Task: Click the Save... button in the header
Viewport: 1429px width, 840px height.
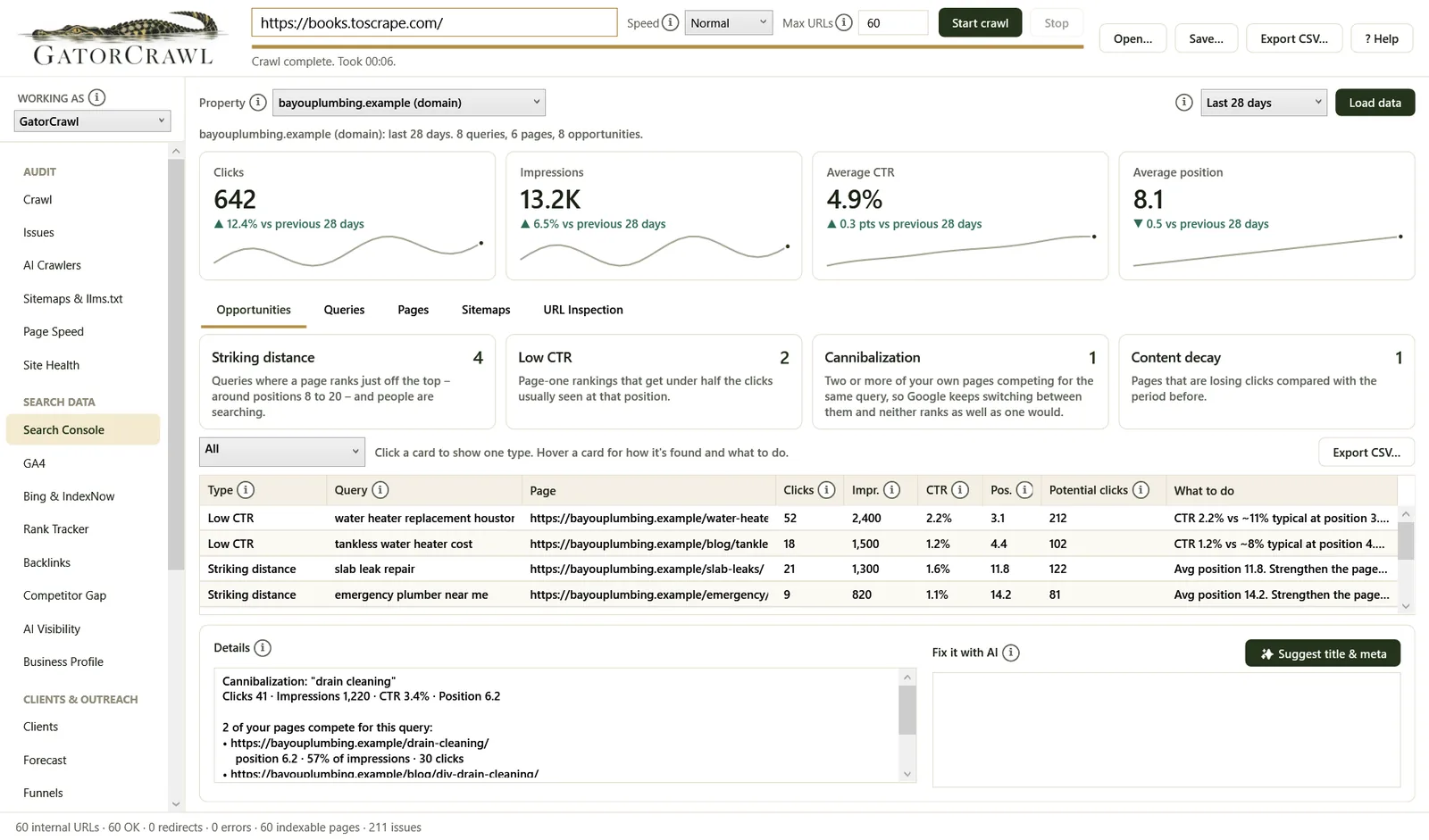Action: click(x=1206, y=38)
